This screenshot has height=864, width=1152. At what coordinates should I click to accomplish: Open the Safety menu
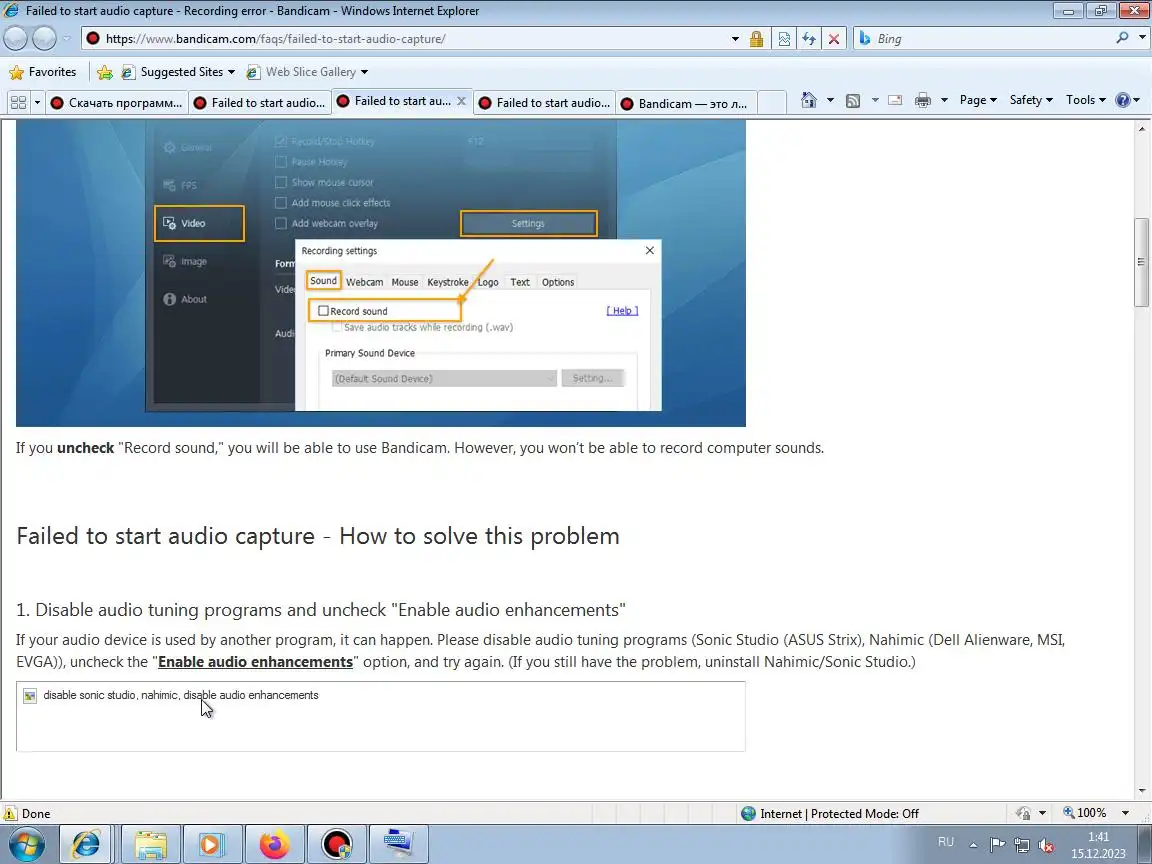1031,100
